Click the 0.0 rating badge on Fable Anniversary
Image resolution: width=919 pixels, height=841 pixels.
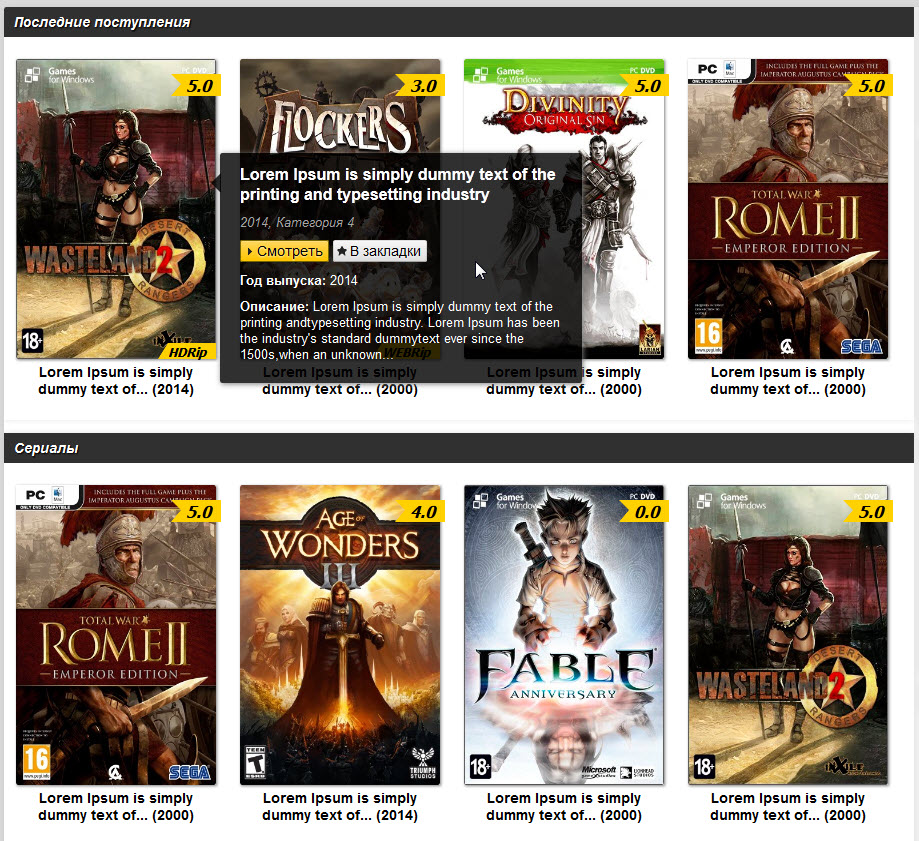pos(645,512)
